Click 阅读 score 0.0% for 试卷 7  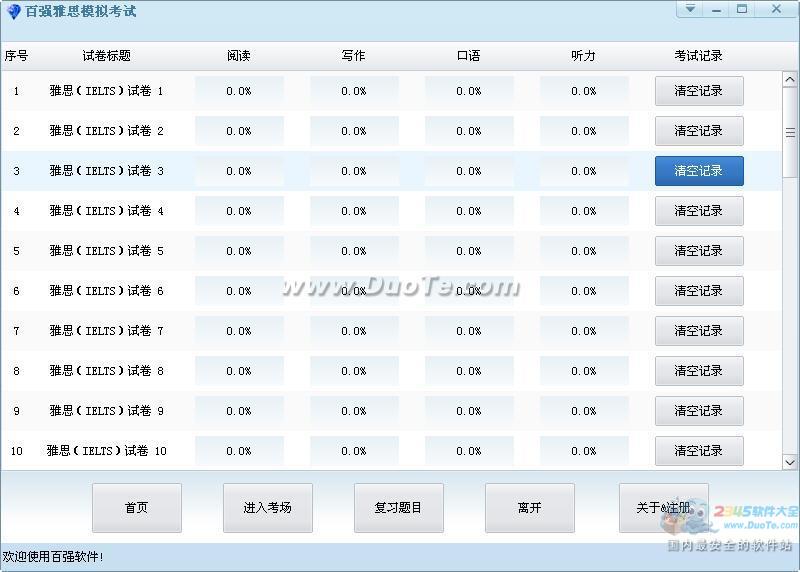tap(239, 331)
